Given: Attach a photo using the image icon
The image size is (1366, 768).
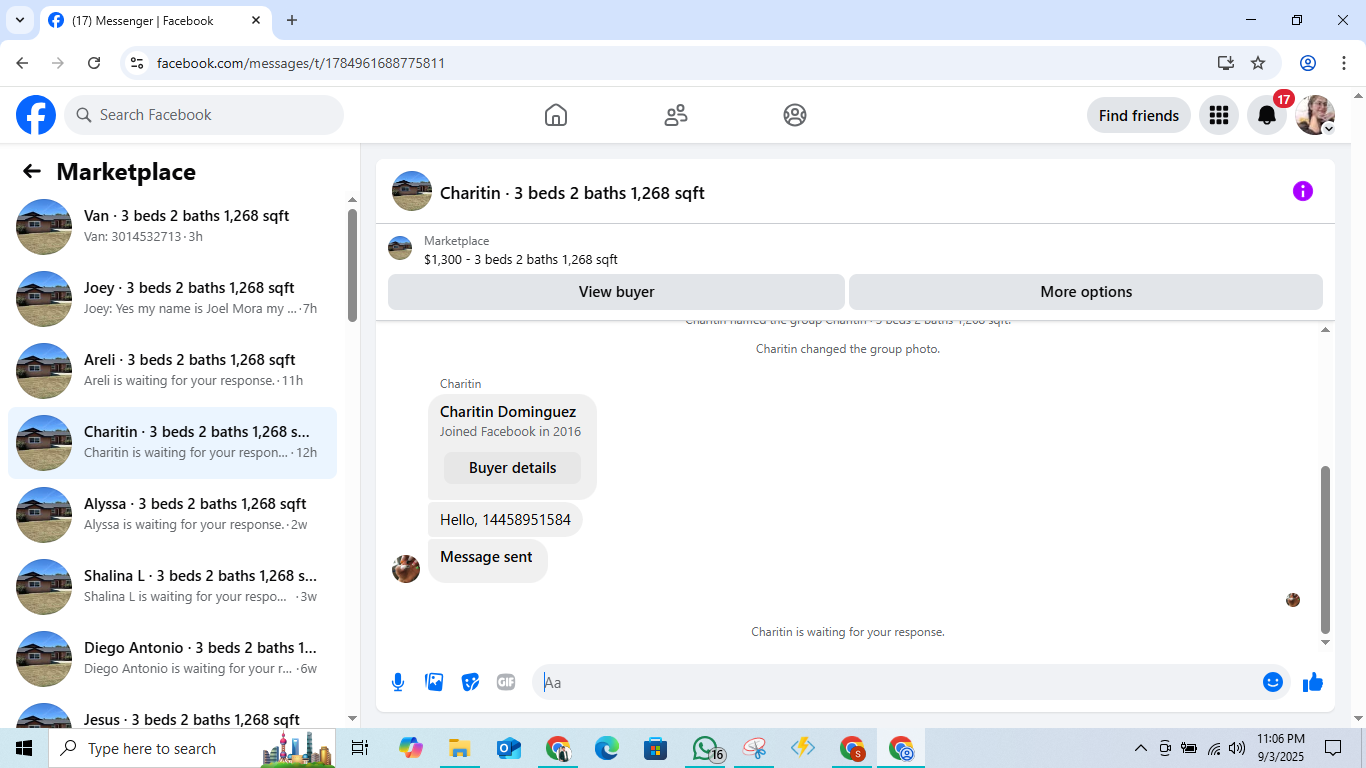Looking at the screenshot, I should [434, 682].
